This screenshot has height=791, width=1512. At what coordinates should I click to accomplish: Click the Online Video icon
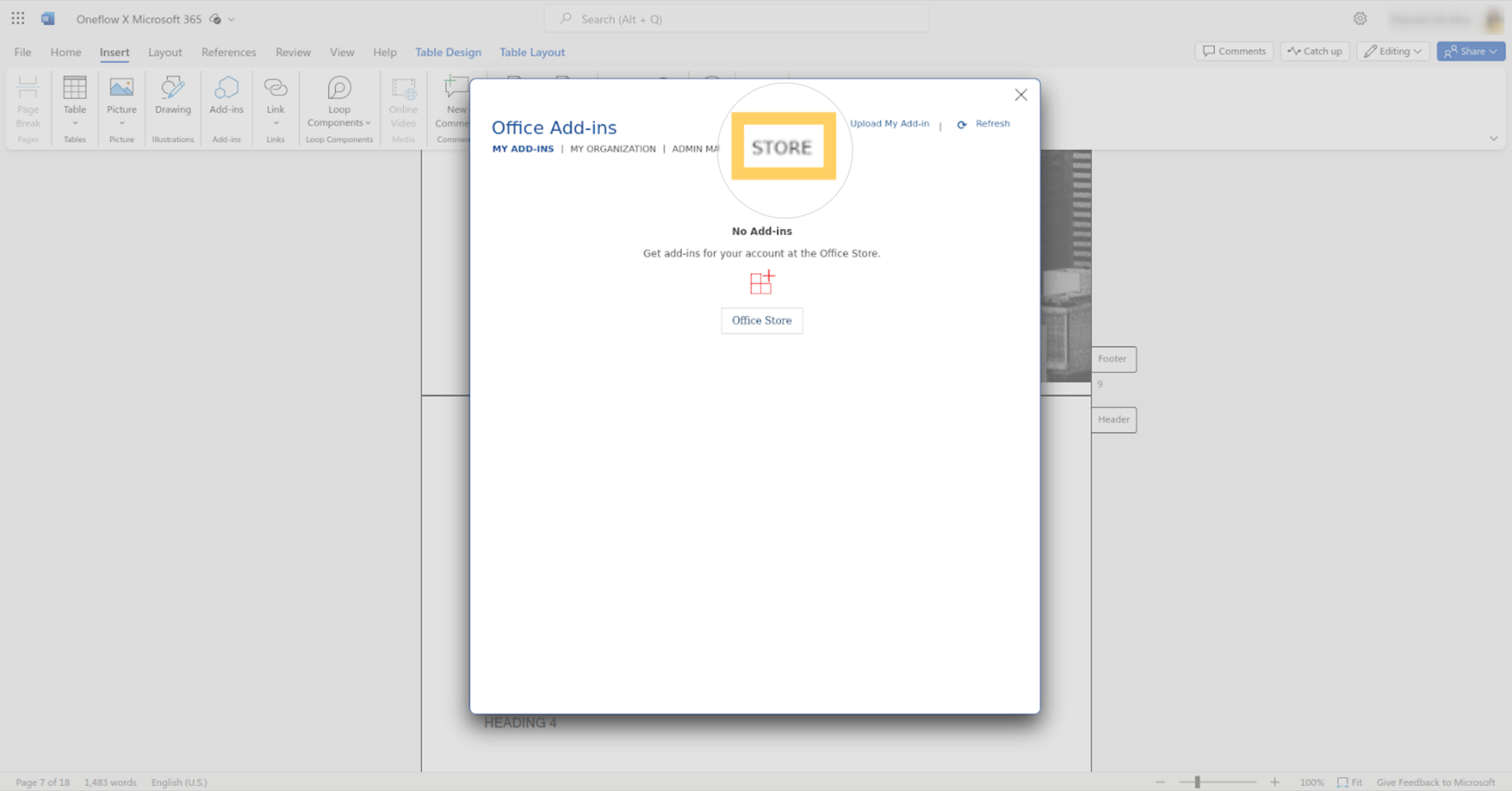click(403, 102)
